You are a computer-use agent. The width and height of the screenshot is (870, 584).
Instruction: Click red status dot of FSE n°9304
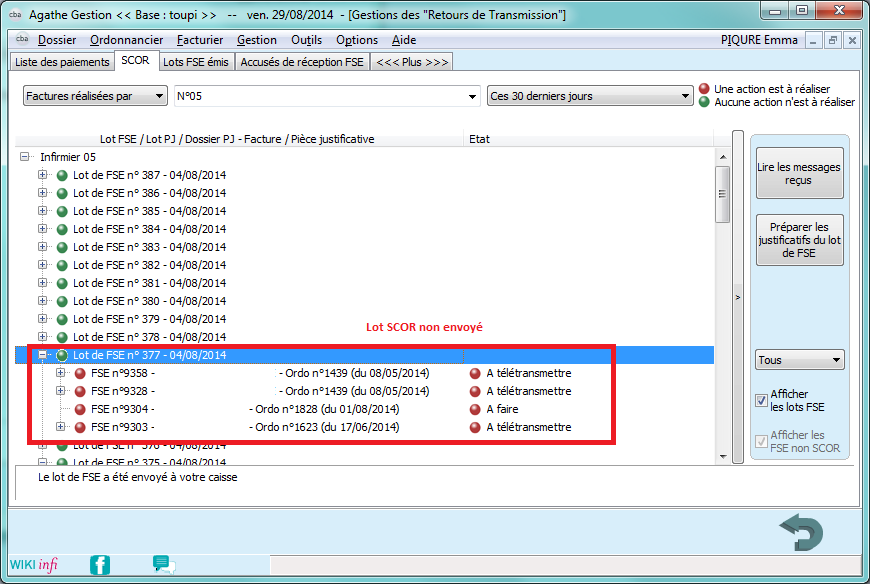(80, 409)
